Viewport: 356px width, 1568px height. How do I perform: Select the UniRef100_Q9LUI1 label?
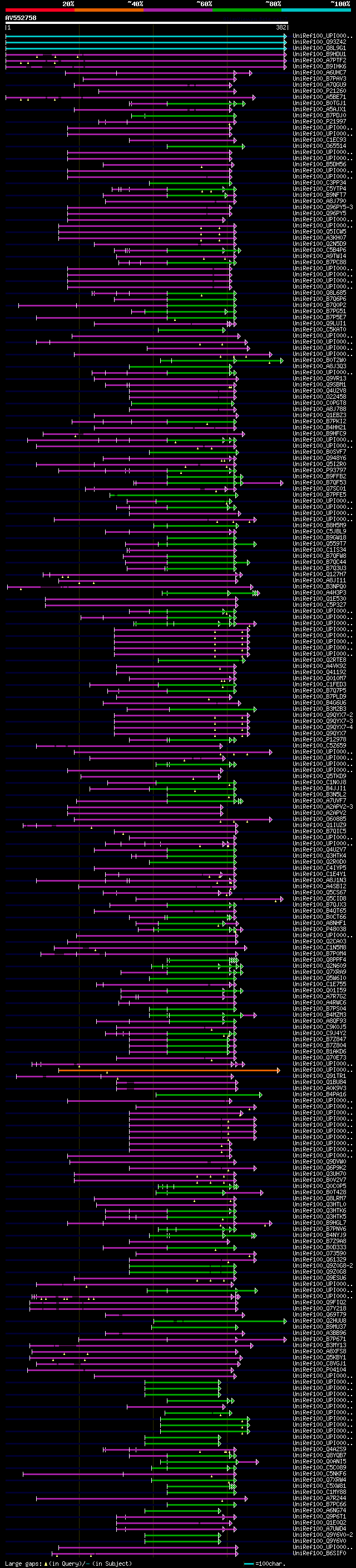[x=319, y=323]
